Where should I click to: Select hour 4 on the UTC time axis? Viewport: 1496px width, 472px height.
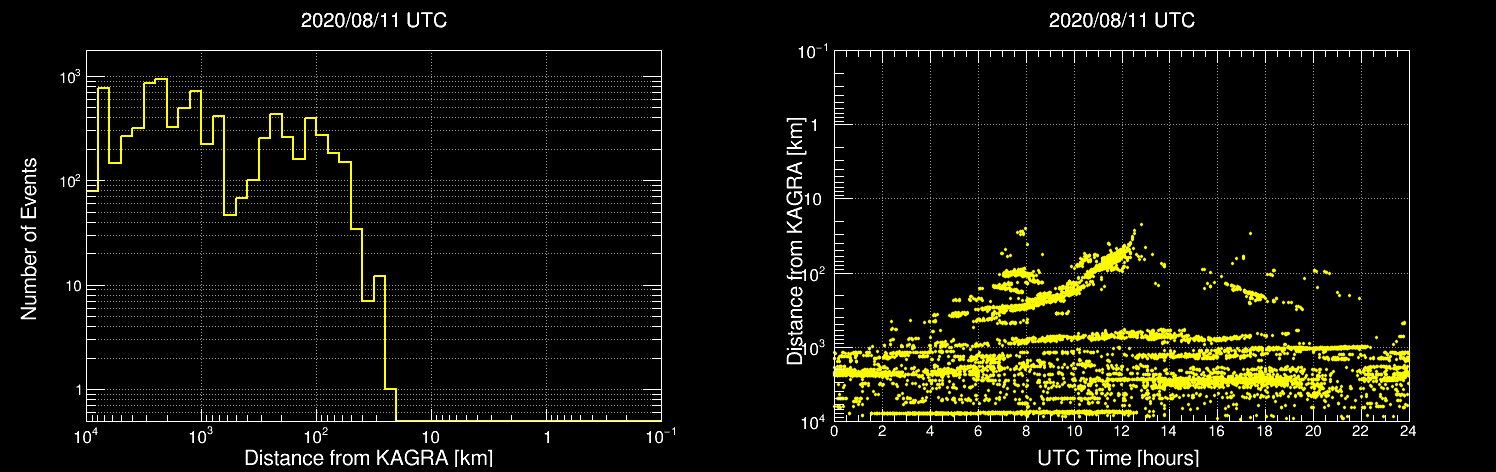tap(930, 433)
